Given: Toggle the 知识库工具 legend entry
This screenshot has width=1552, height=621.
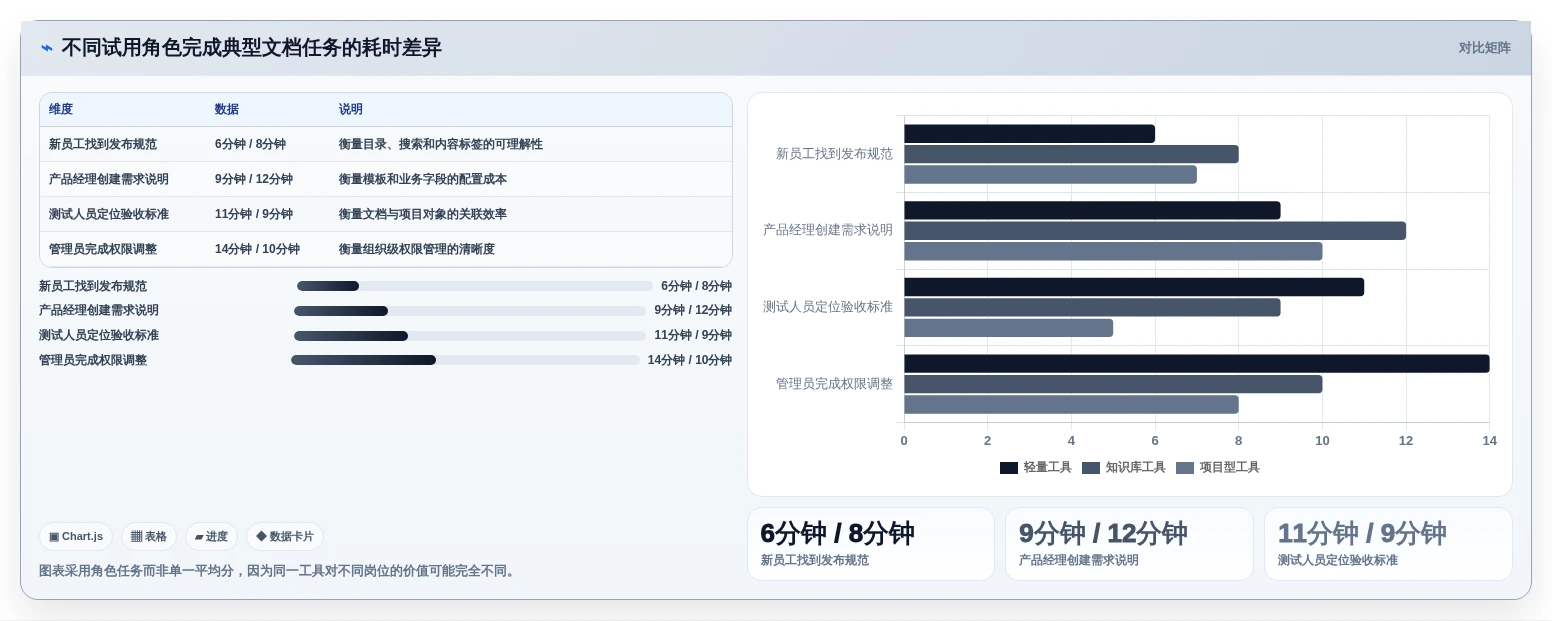Looking at the screenshot, I should coord(1123,468).
